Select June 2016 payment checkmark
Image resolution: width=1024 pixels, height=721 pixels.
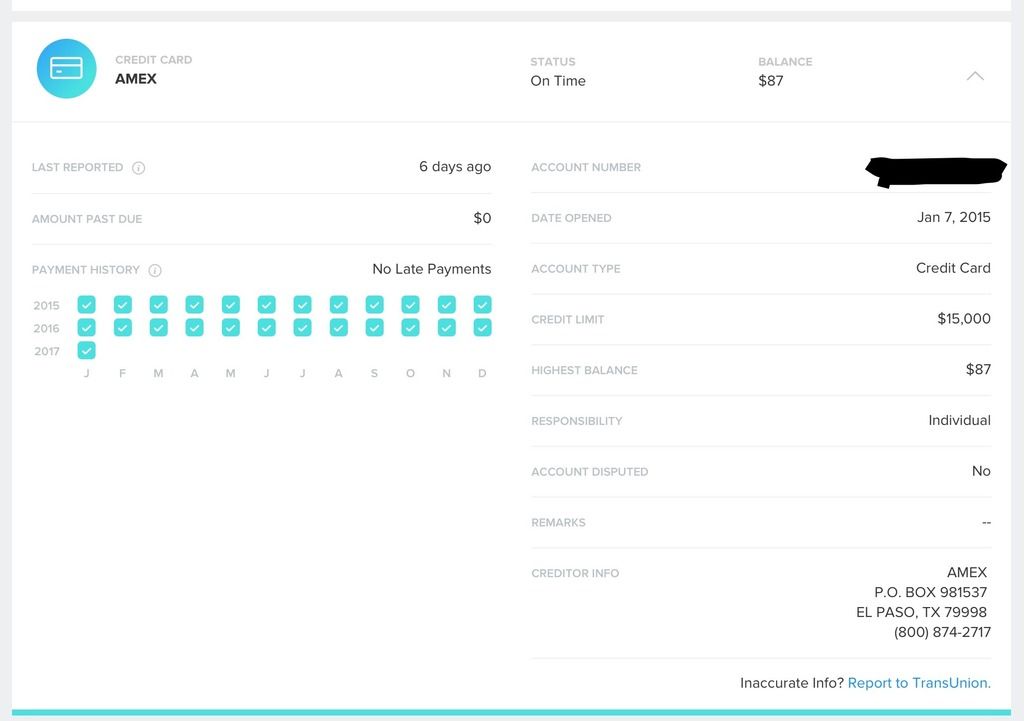pos(266,327)
